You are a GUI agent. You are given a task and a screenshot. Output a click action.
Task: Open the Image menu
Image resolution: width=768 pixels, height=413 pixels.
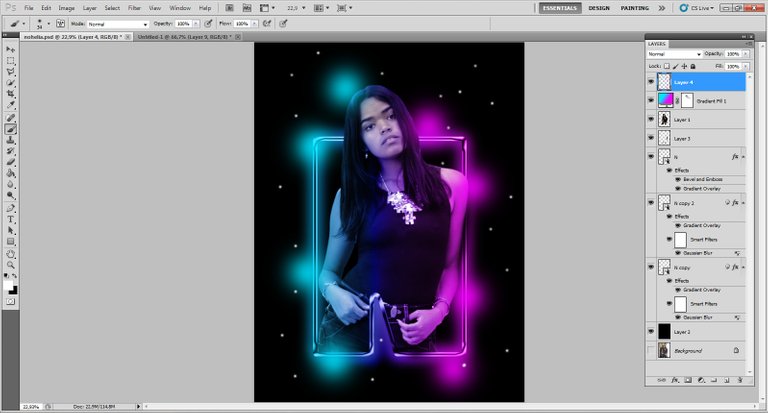click(67, 8)
